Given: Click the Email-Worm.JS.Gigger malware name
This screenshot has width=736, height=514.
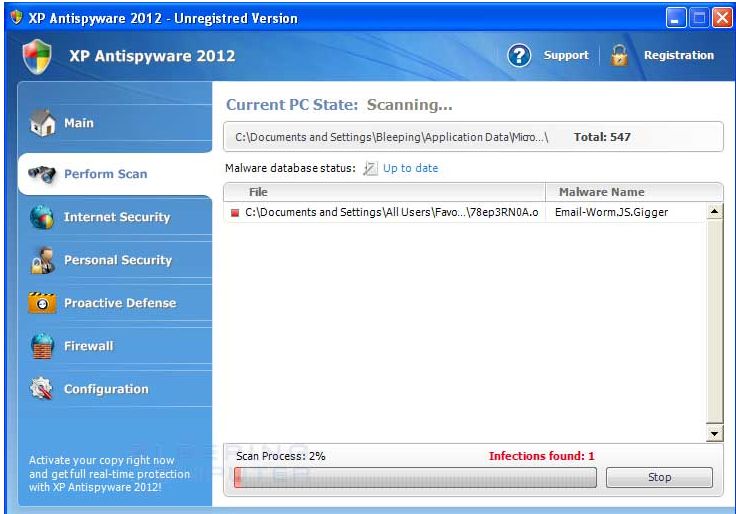Looking at the screenshot, I should (611, 212).
